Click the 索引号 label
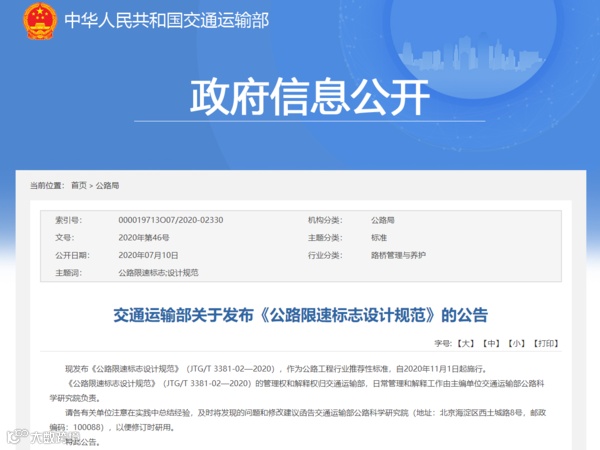 coord(68,220)
